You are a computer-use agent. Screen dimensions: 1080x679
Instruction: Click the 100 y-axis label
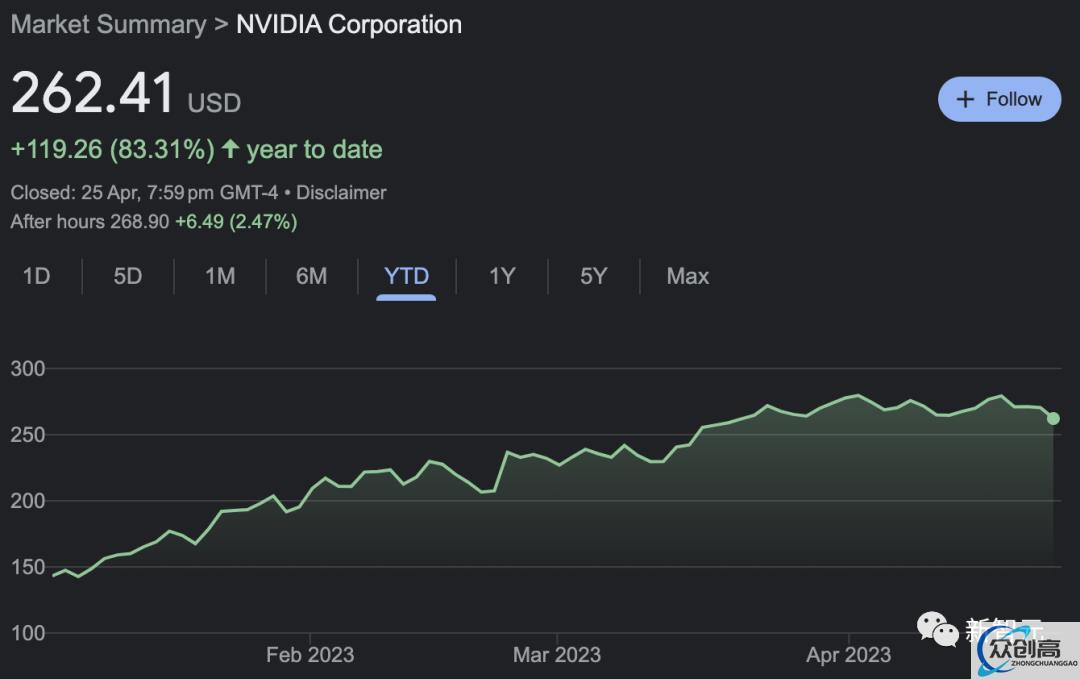28,633
